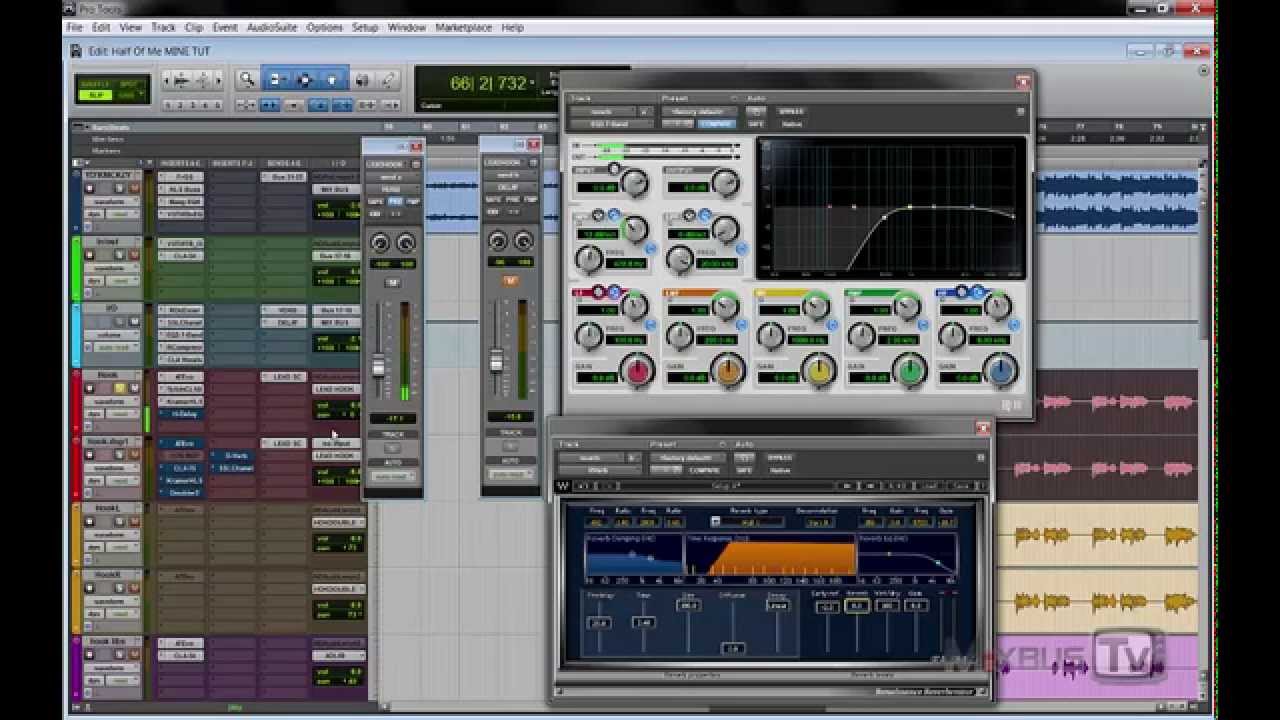The image size is (1280, 720).
Task: Unmute the DELAY send with orange M
Action: pyautogui.click(x=510, y=281)
